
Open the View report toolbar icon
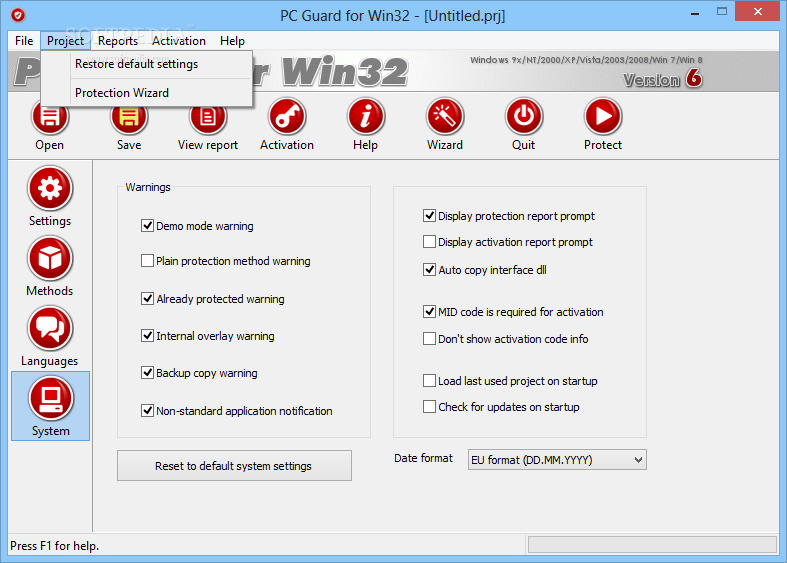click(208, 119)
